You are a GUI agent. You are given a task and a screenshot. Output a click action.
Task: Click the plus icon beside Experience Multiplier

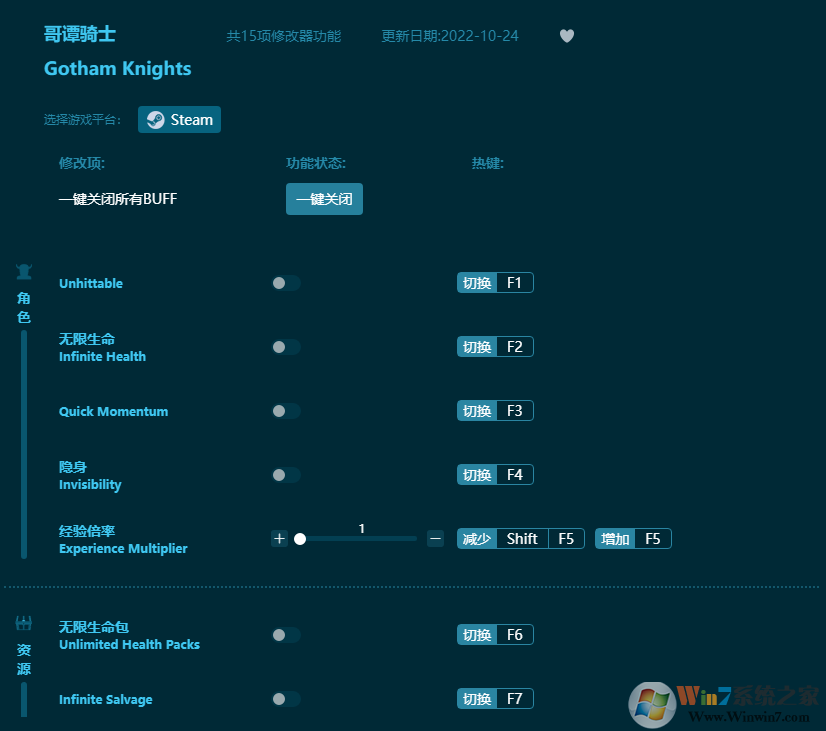279,538
